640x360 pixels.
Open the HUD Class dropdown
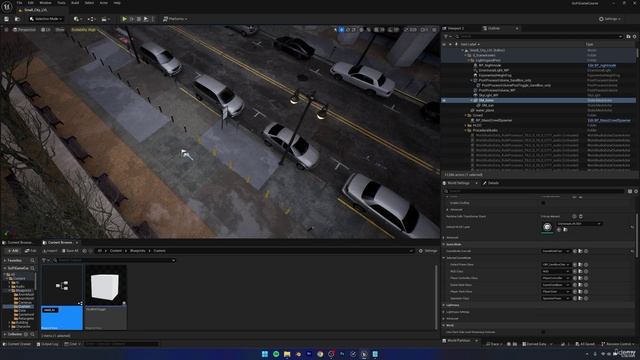click(x=556, y=271)
